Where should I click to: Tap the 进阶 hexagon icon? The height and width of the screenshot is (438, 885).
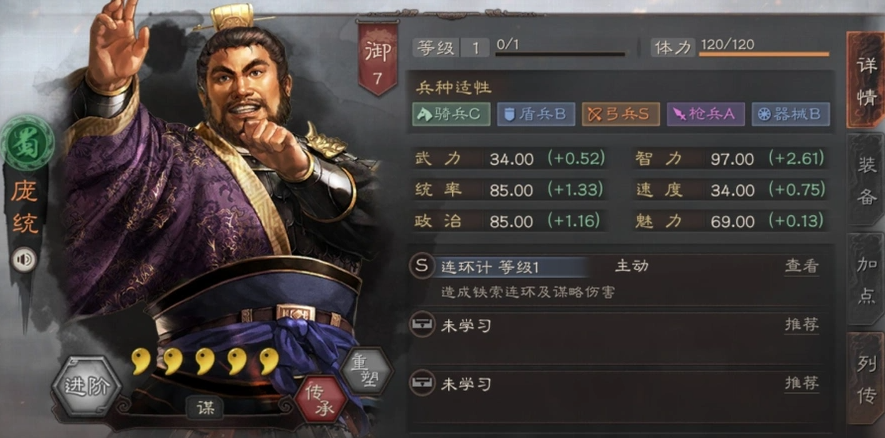click(86, 387)
